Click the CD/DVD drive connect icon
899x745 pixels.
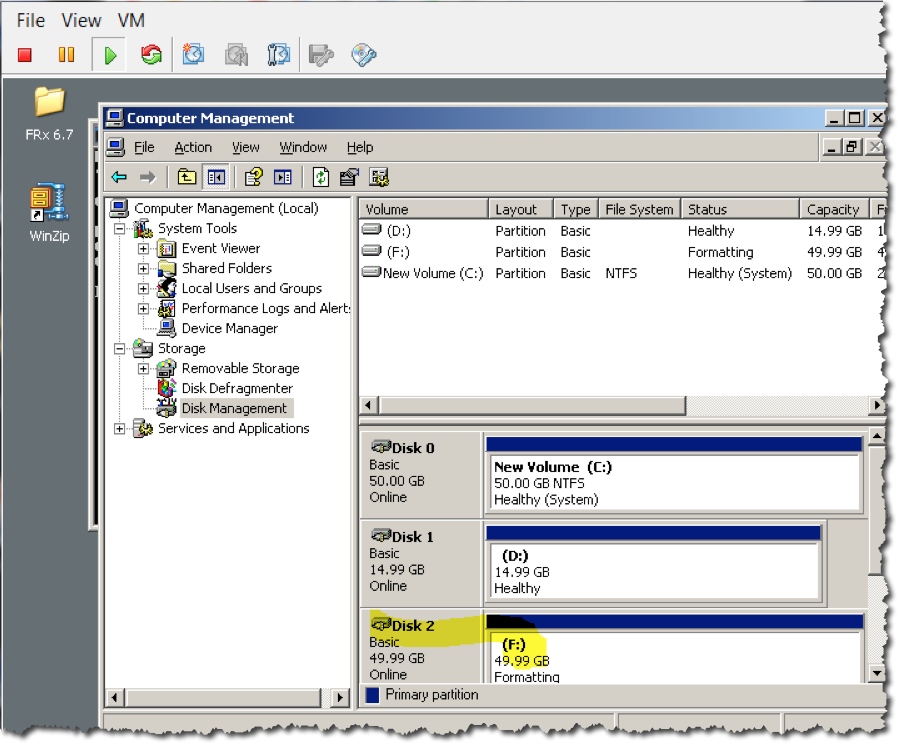(x=363, y=55)
